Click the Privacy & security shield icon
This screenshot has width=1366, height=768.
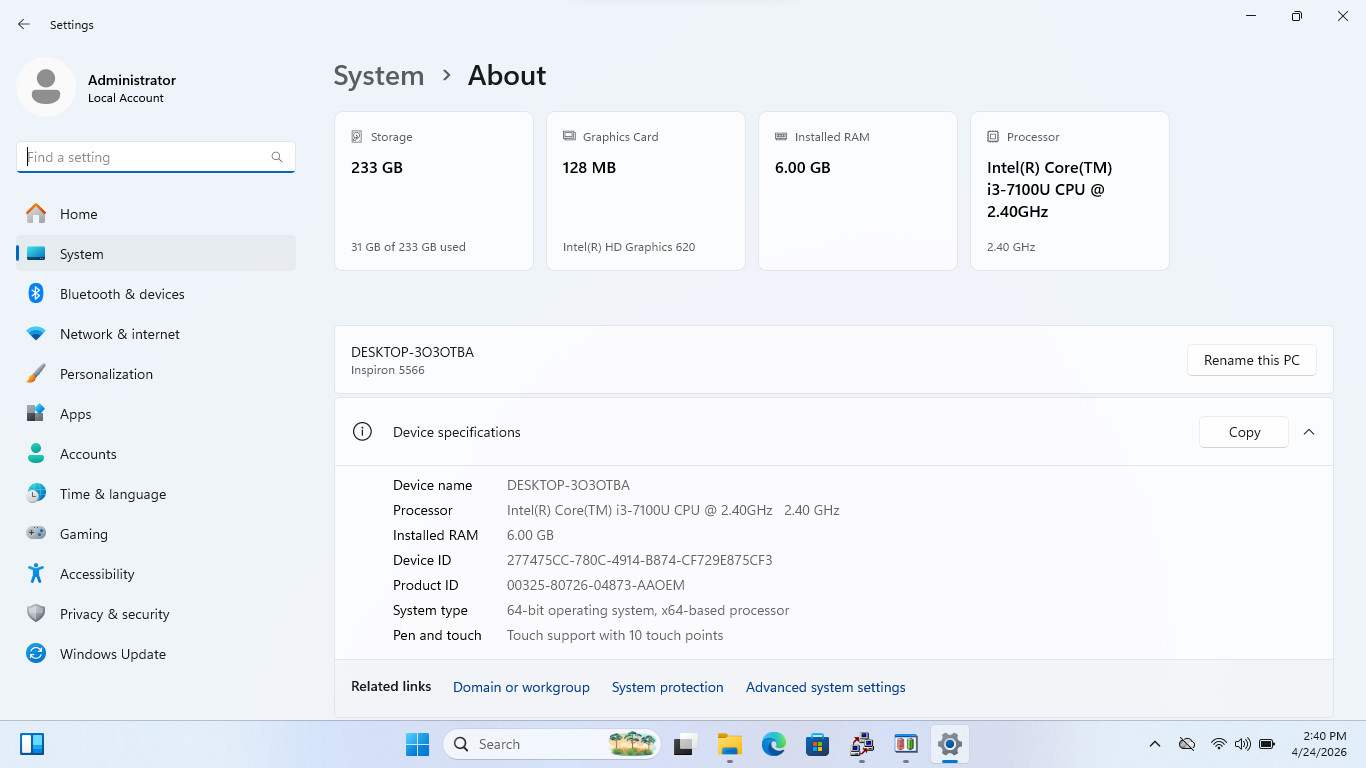tap(36, 613)
